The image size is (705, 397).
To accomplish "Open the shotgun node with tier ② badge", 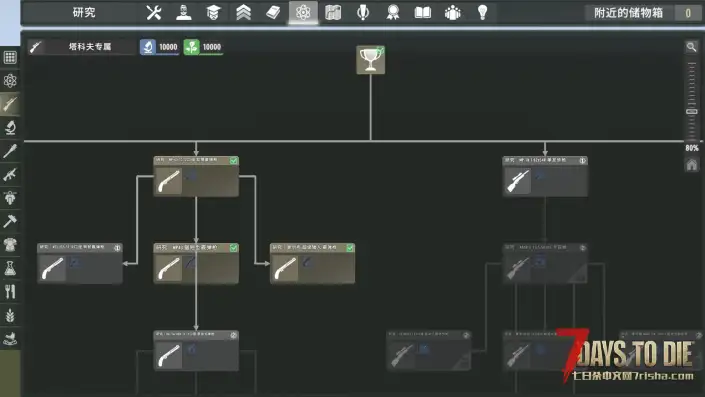I will click(x=196, y=351).
